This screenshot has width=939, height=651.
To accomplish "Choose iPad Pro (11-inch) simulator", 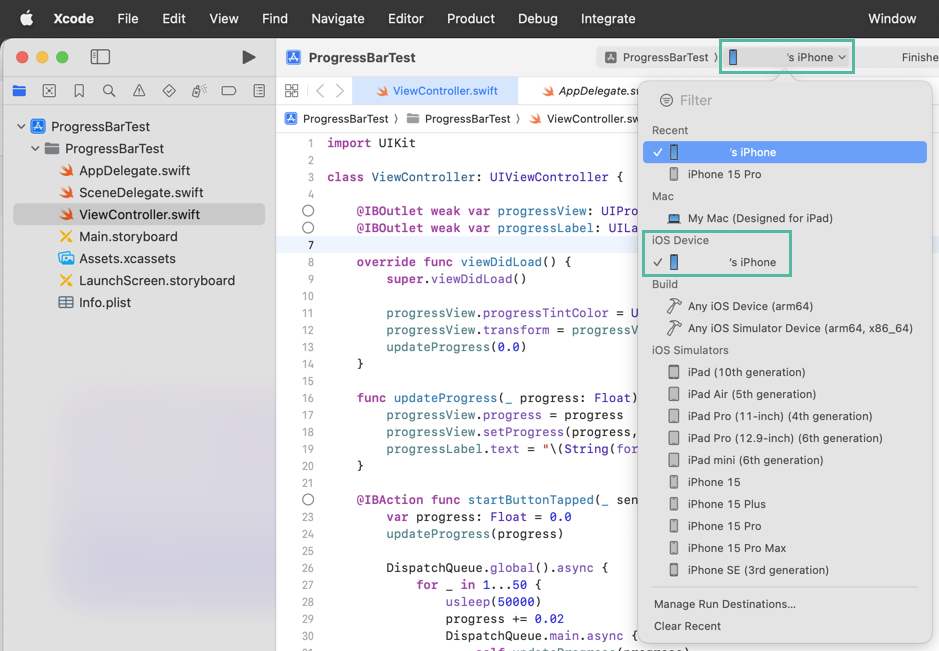I will coord(784,416).
